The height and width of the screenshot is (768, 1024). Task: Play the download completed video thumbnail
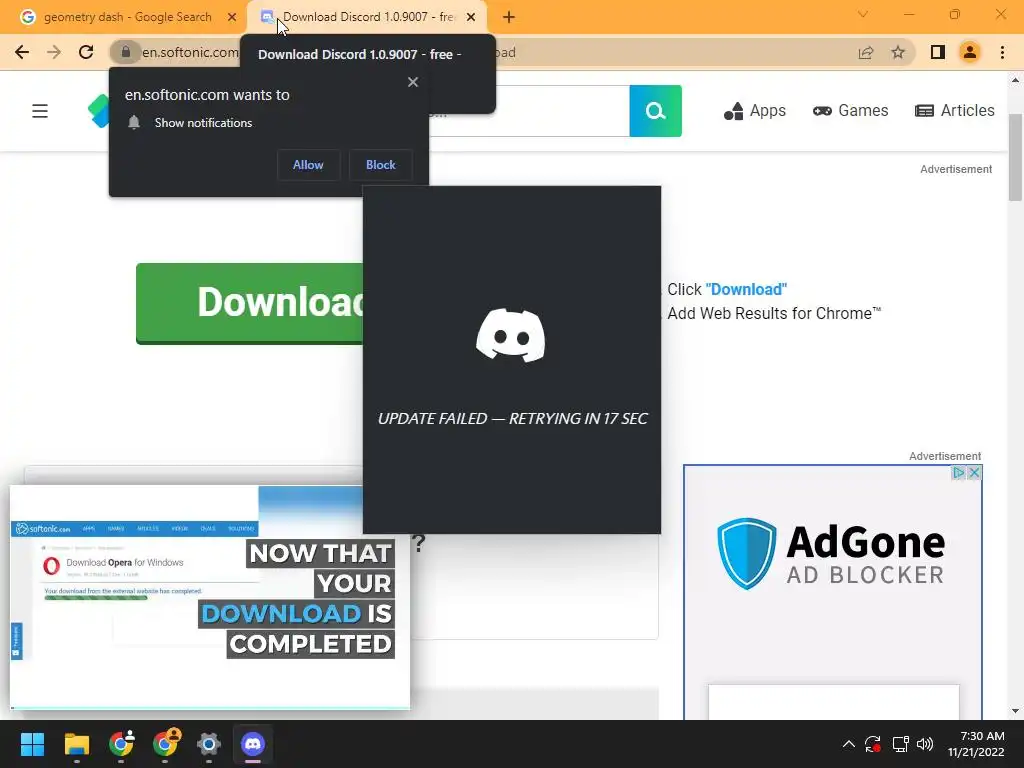coord(210,597)
